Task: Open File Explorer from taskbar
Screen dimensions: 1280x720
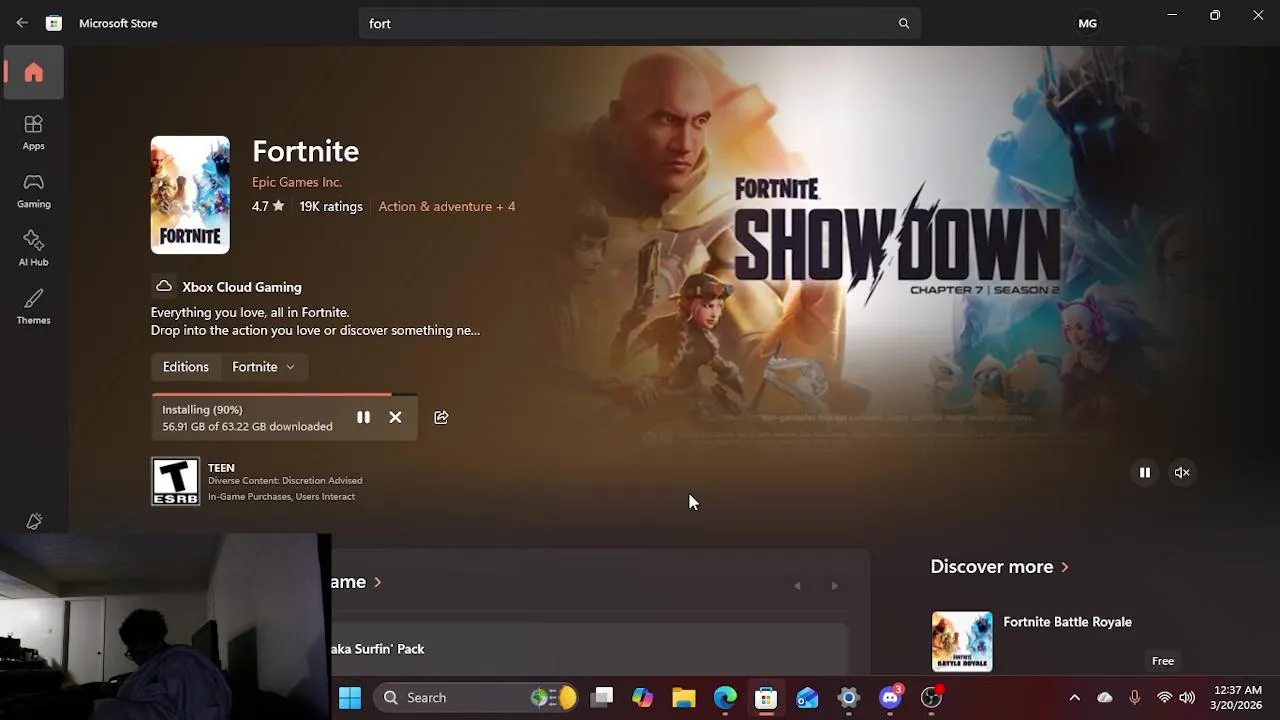Action: (684, 698)
